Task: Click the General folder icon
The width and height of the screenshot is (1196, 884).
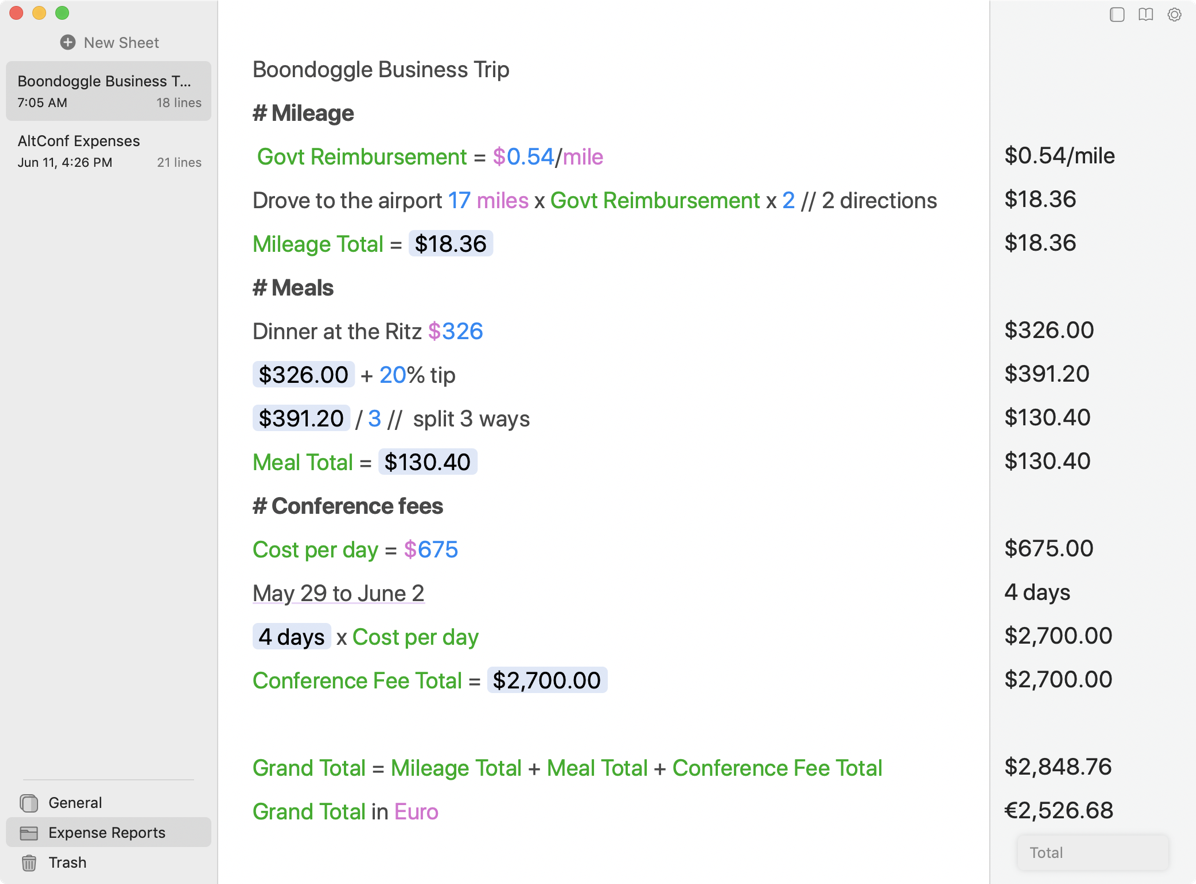Action: (x=29, y=803)
